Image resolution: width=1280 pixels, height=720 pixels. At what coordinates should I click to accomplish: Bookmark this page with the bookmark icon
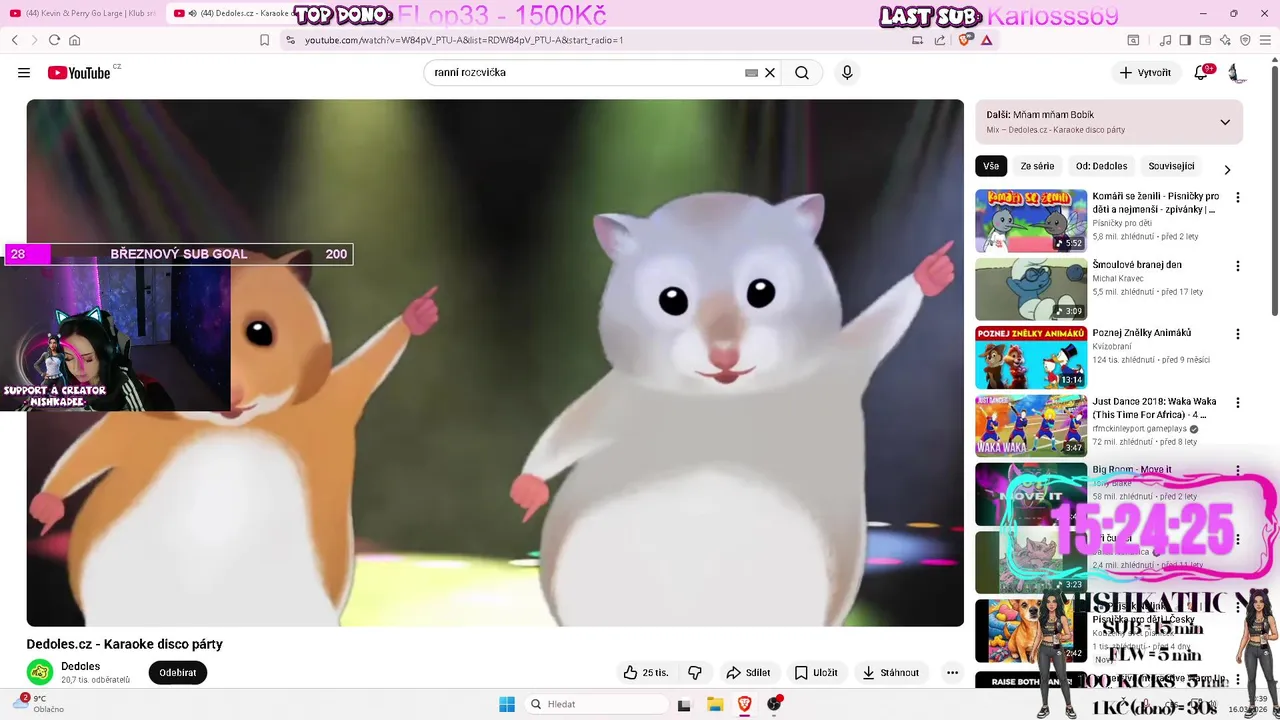pos(264,40)
